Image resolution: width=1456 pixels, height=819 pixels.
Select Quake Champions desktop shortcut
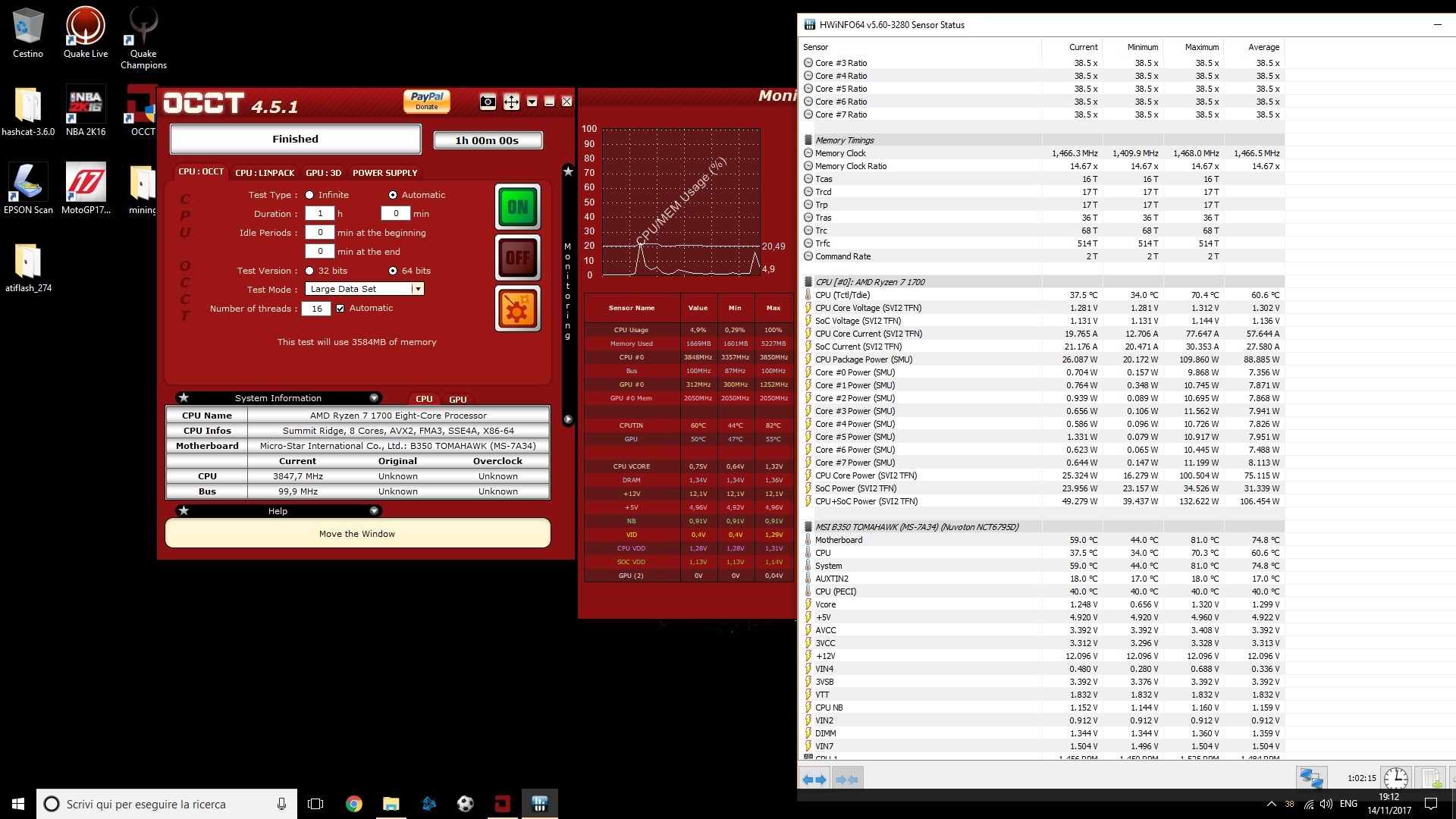tap(143, 38)
